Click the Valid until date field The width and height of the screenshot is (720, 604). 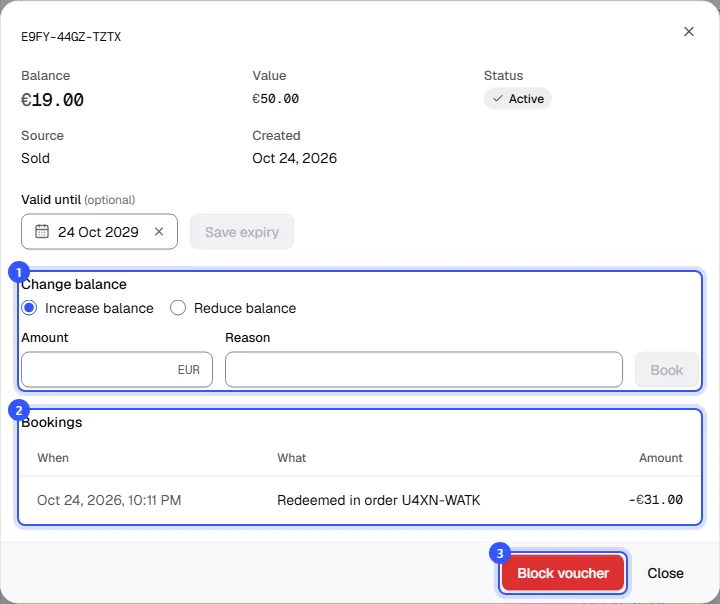(99, 231)
